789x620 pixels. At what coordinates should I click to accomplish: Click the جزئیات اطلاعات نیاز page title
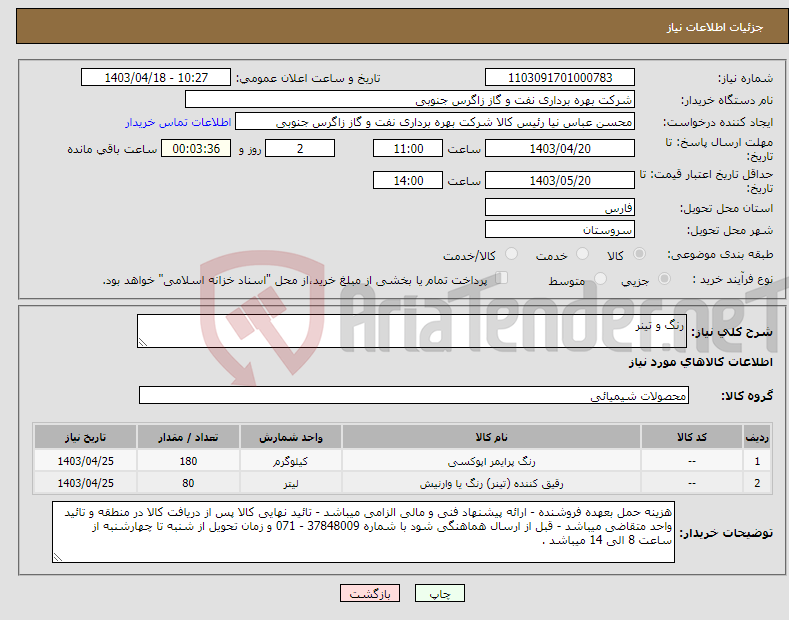[715, 27]
